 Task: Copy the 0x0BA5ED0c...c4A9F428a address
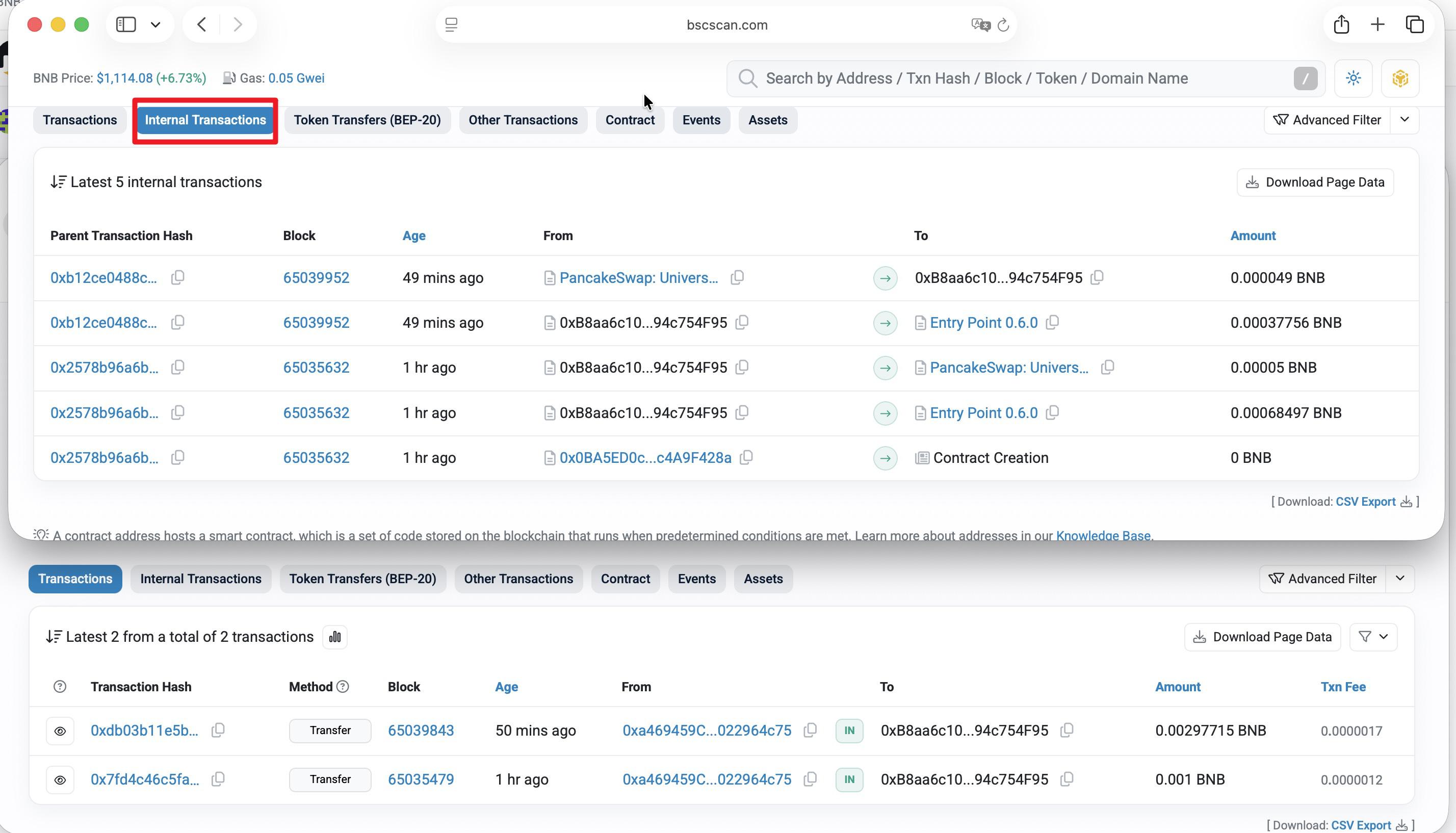(x=746, y=458)
